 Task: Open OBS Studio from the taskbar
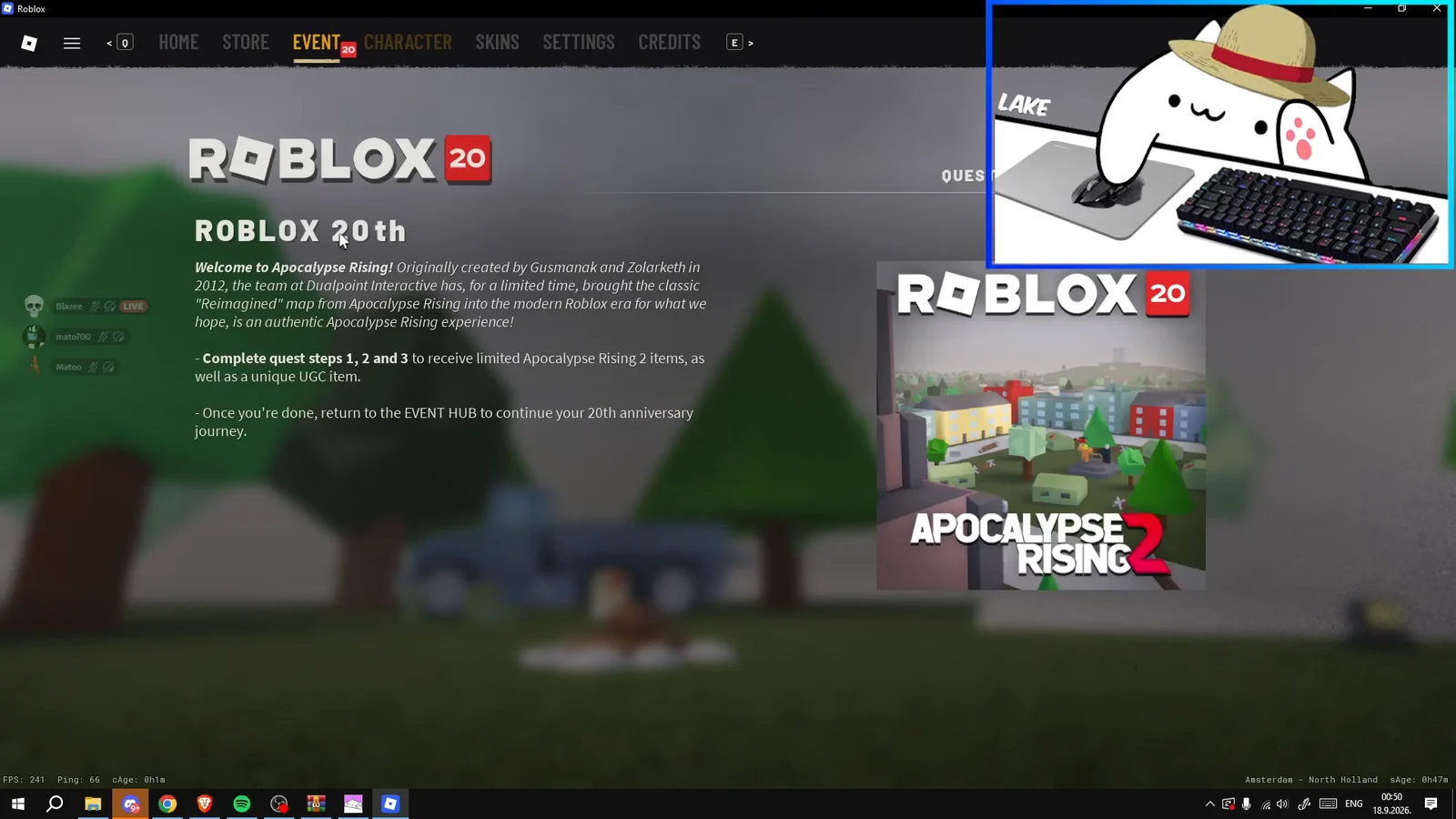(279, 804)
